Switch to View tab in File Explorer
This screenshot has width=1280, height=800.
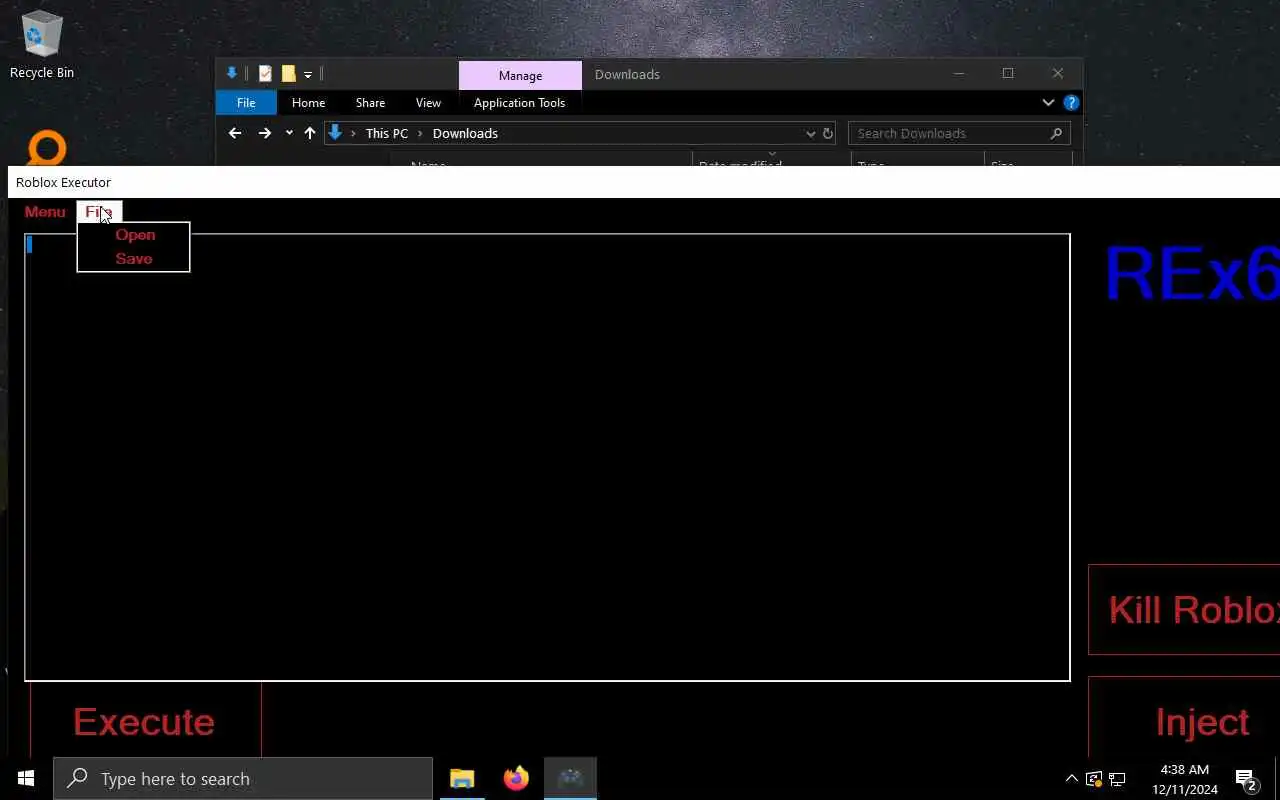[428, 103]
